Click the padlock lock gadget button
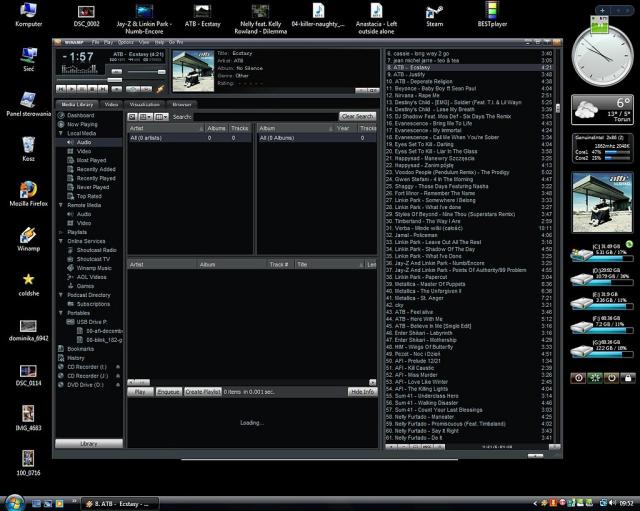Screen dimensions: 640x511 point(628,378)
